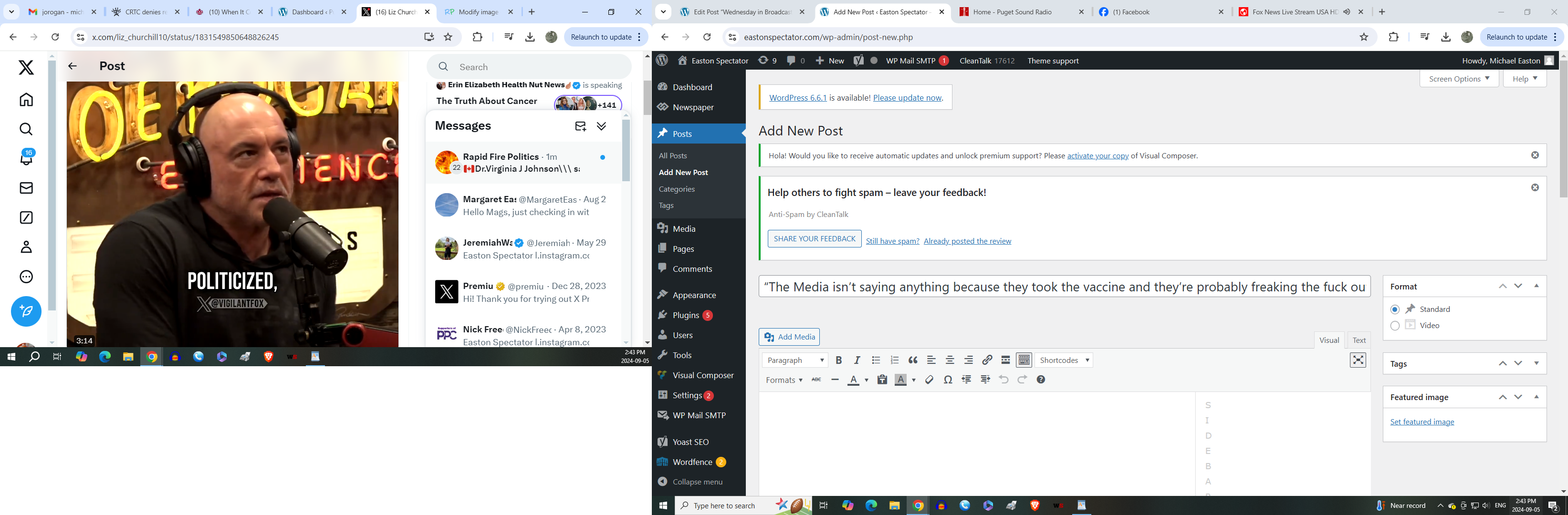Screen dimensions: 1568x515
Task: Compose new message in Messages panel
Action: click(x=580, y=126)
